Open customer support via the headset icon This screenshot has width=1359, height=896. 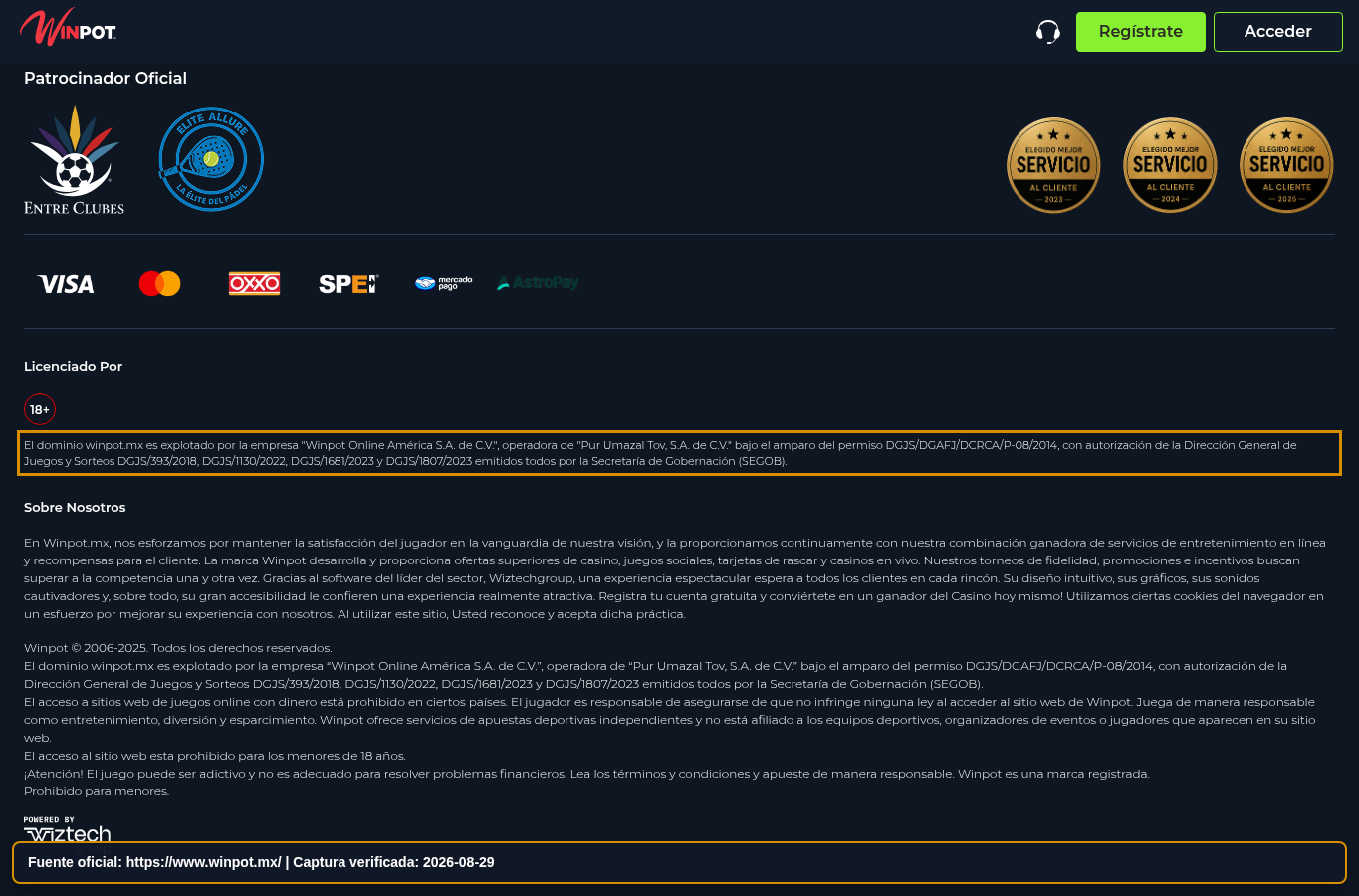(x=1048, y=32)
